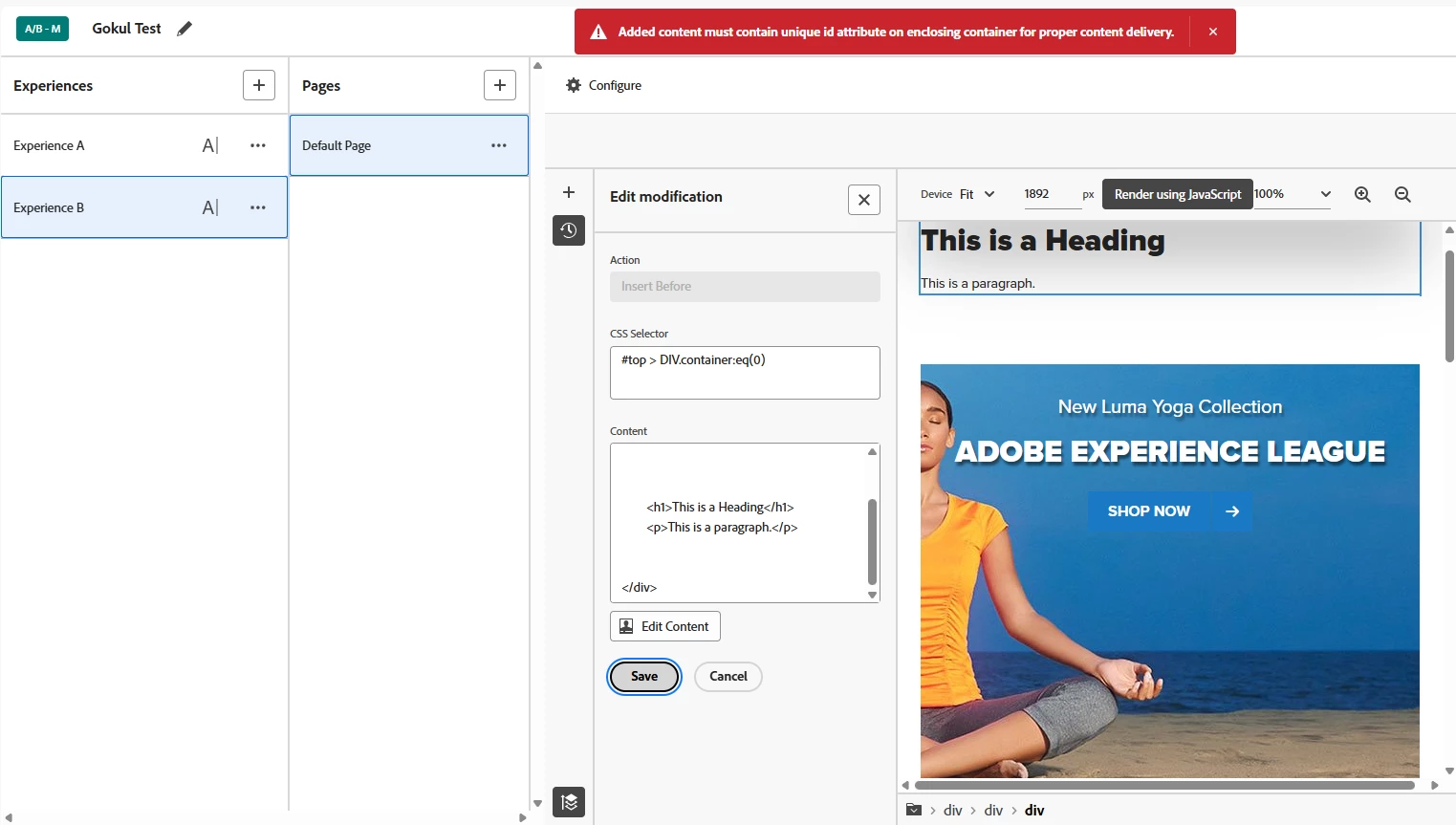Add modification with the plus icon
The height and width of the screenshot is (825, 1456).
[569, 192]
